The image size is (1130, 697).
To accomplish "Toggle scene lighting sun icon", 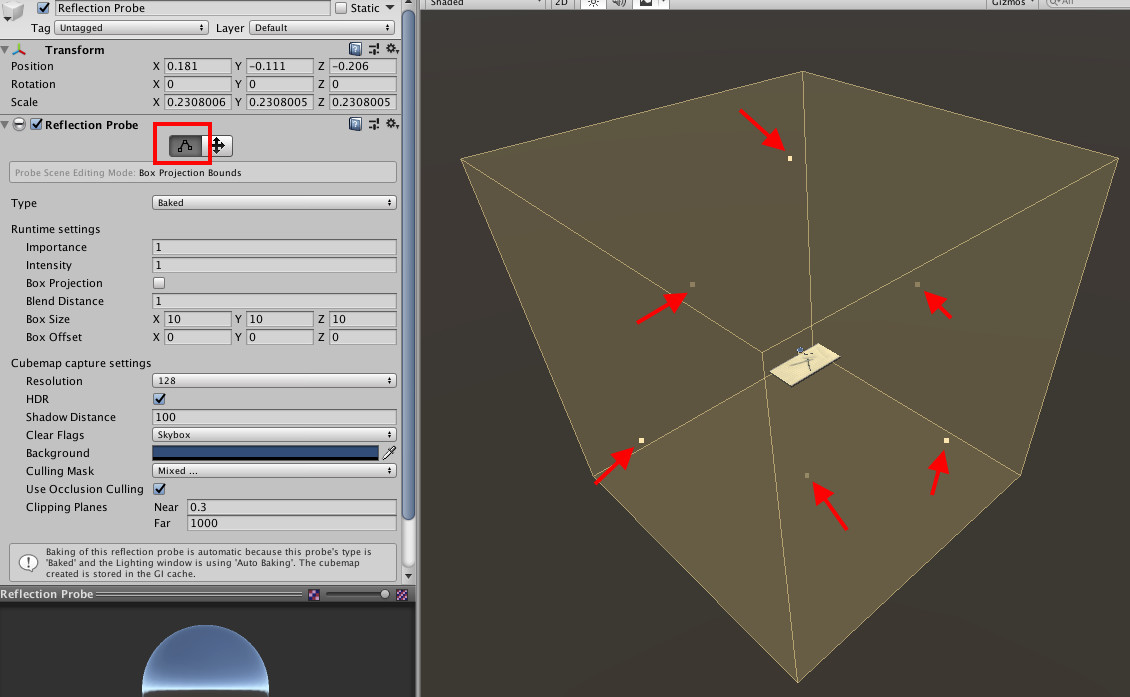I will click(x=592, y=3).
